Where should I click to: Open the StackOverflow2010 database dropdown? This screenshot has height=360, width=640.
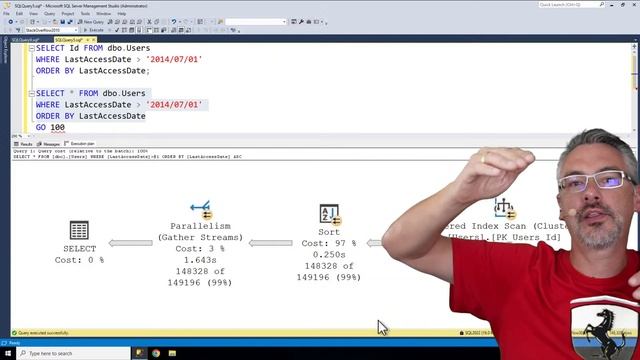(x=51, y=30)
